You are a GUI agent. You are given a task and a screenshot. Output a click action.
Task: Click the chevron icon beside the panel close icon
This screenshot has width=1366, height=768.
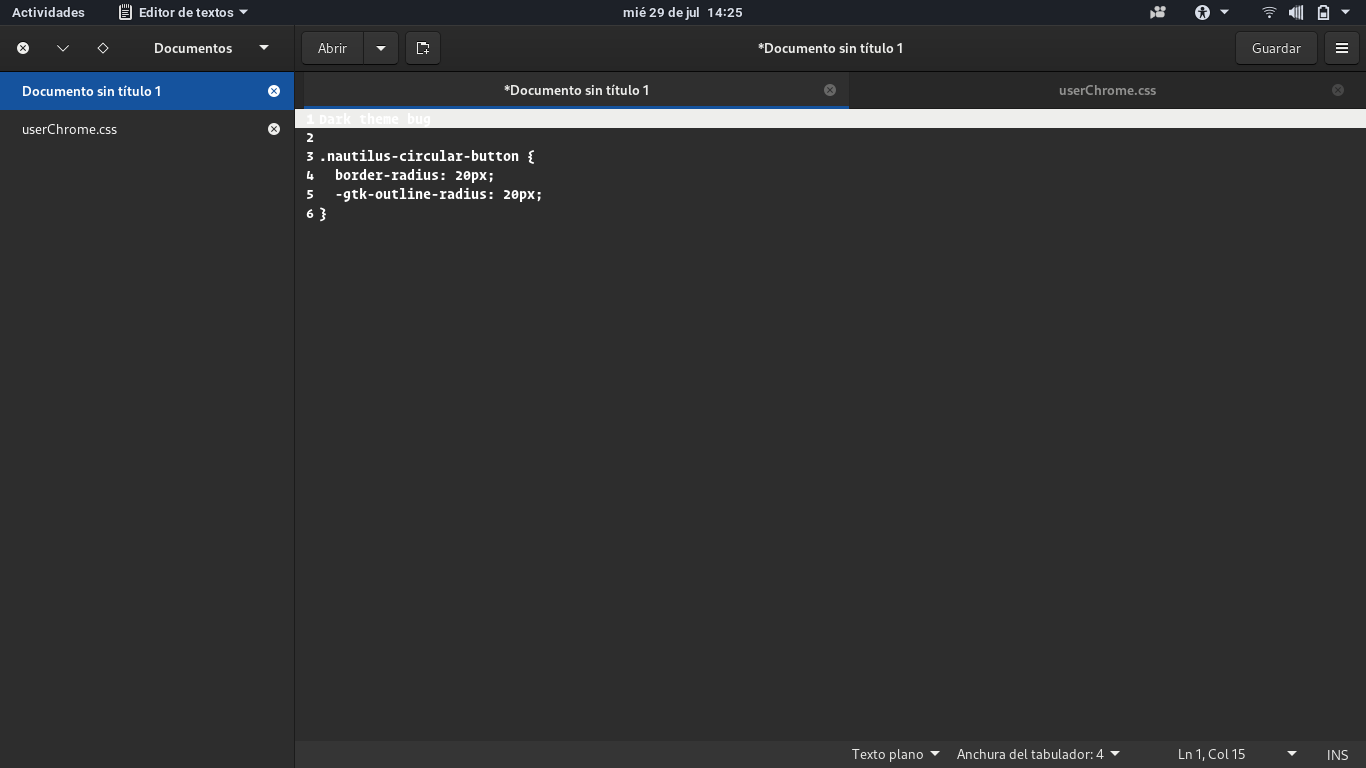point(62,47)
